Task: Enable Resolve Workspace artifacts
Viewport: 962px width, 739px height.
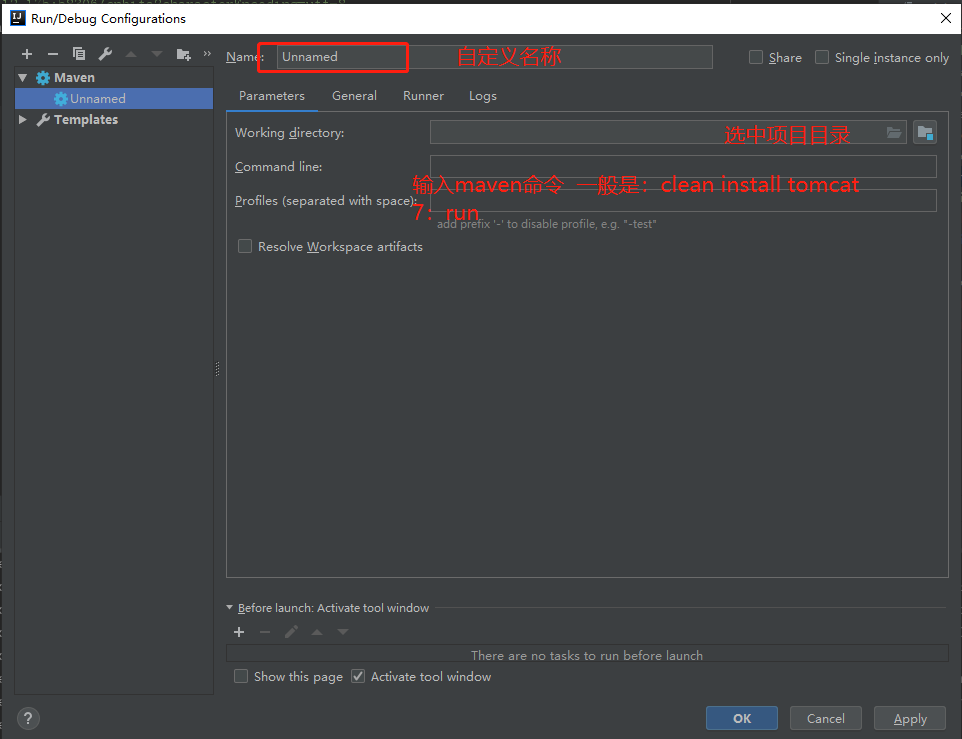Action: (245, 246)
